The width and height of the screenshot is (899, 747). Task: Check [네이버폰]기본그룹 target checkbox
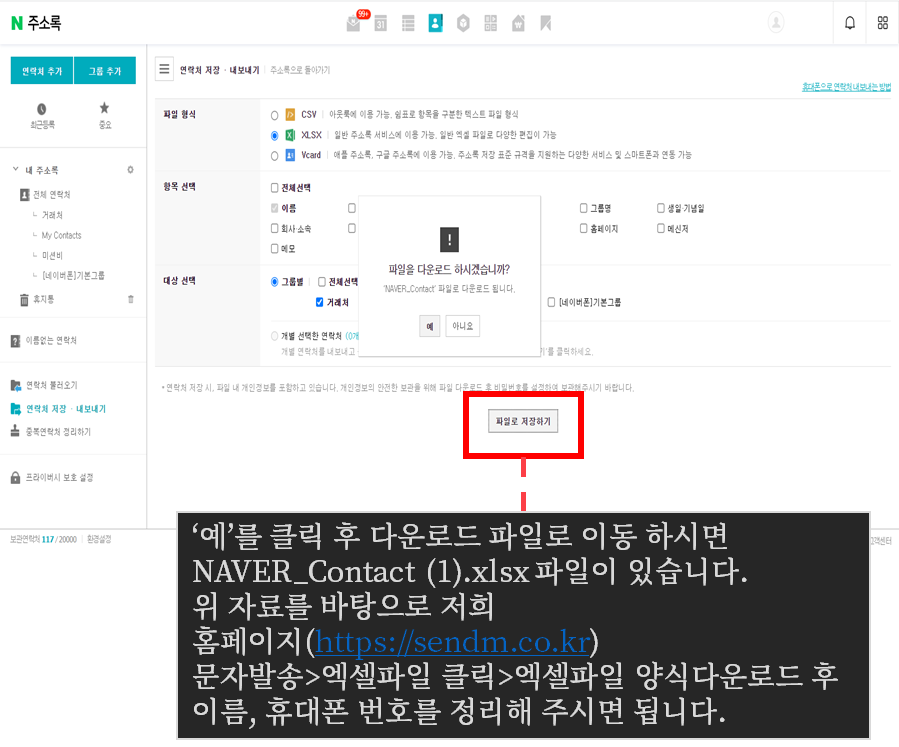[552, 302]
